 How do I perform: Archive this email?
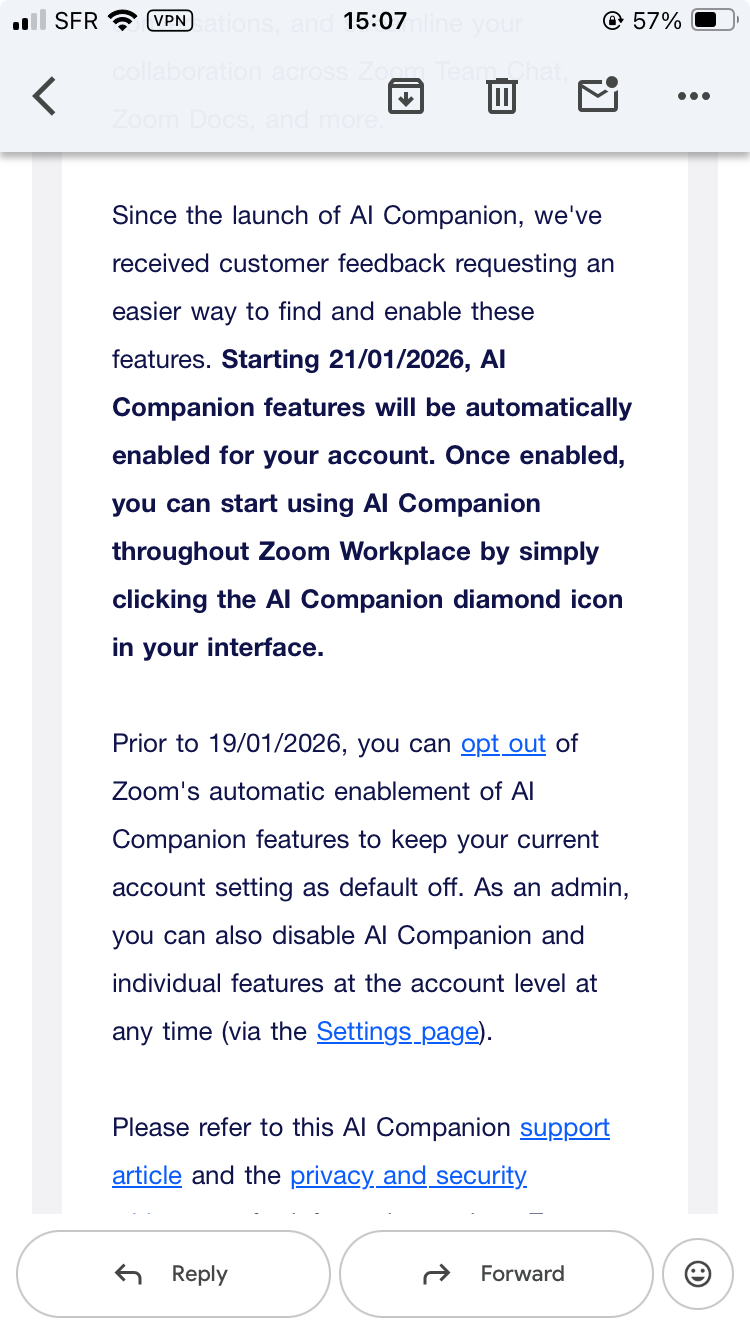click(406, 96)
